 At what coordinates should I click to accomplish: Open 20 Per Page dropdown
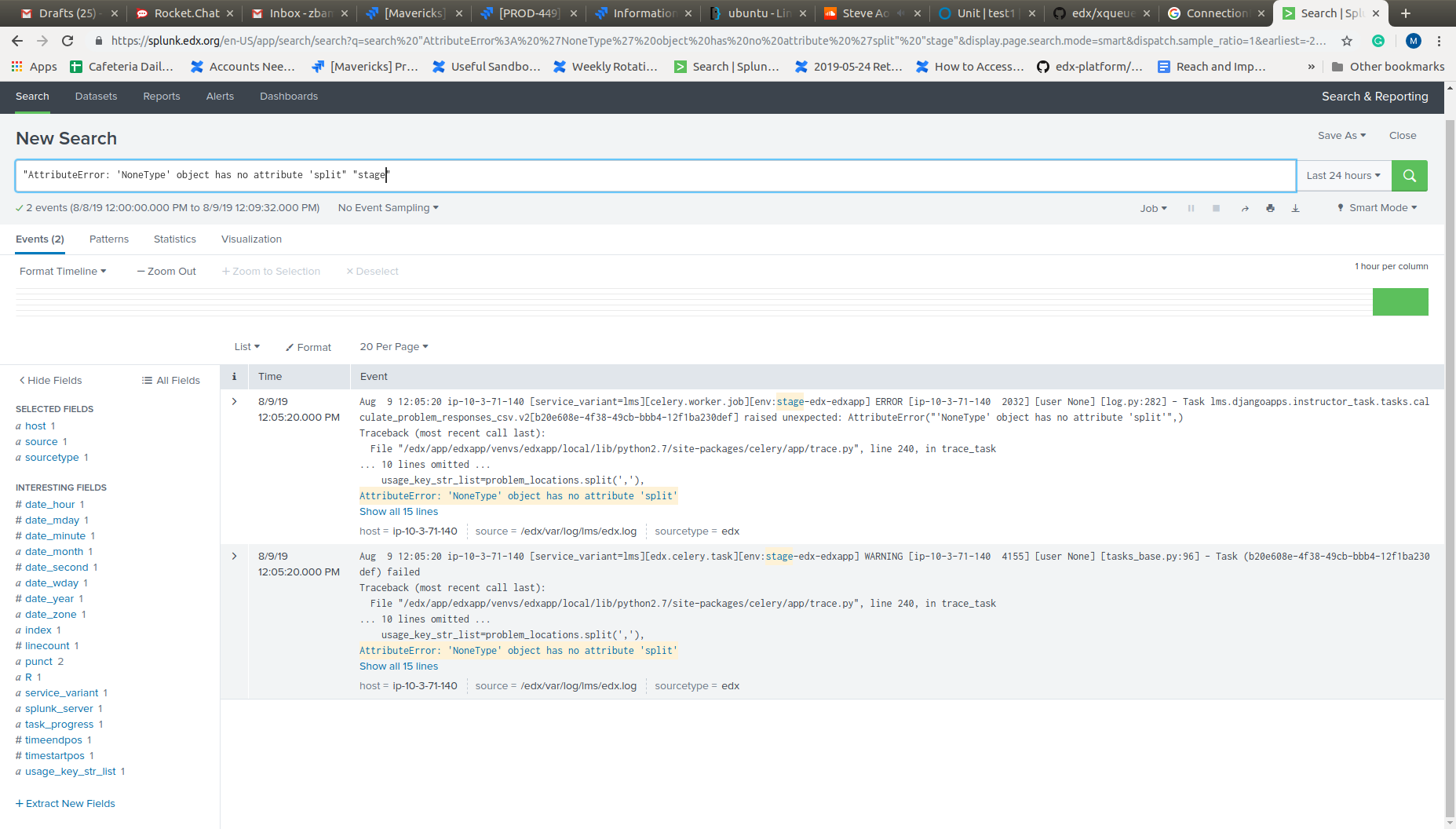tap(394, 347)
